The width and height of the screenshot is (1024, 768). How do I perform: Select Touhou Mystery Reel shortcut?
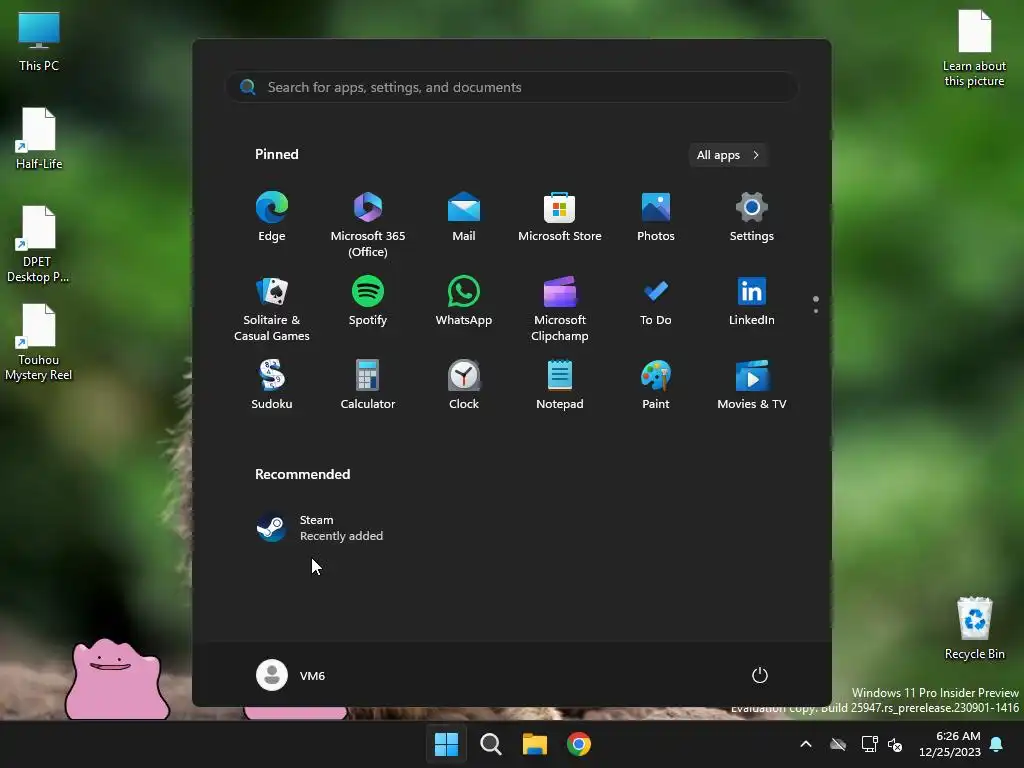point(38,342)
